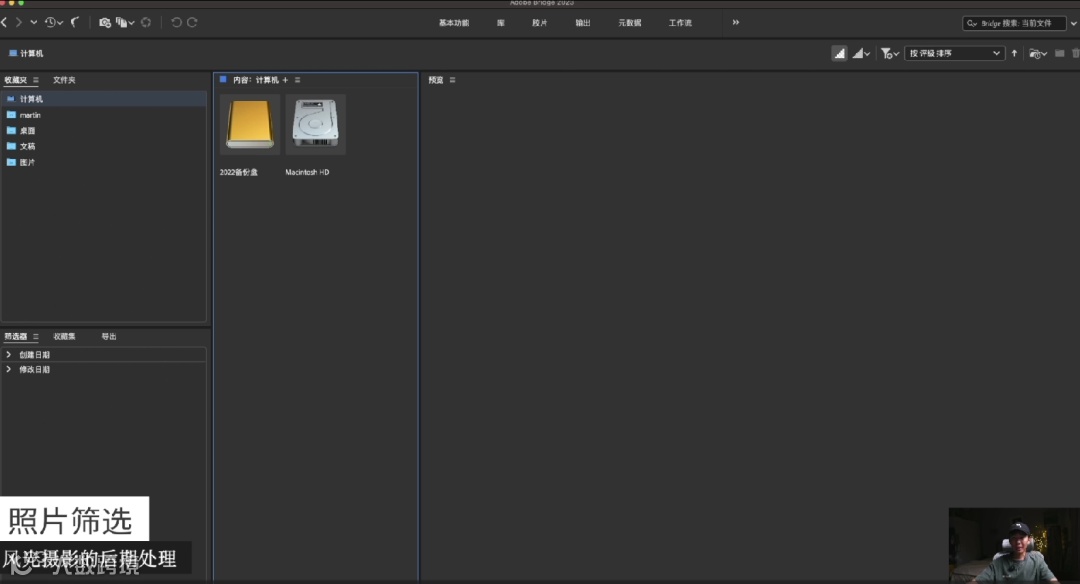Show more workspaces with double chevron
Viewport: 1080px width, 584px height.
(x=736, y=23)
